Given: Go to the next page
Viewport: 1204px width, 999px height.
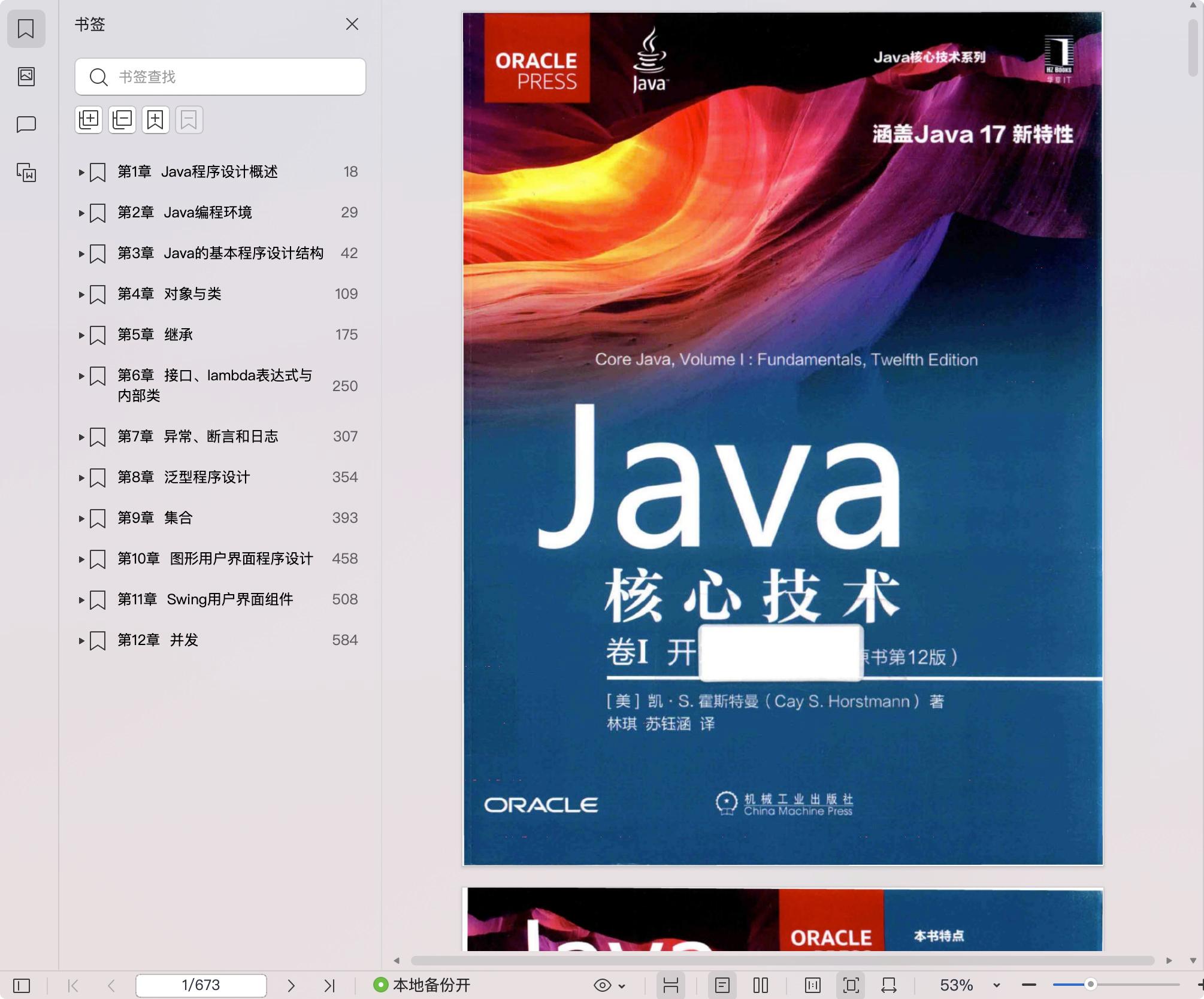Looking at the screenshot, I should (291, 985).
